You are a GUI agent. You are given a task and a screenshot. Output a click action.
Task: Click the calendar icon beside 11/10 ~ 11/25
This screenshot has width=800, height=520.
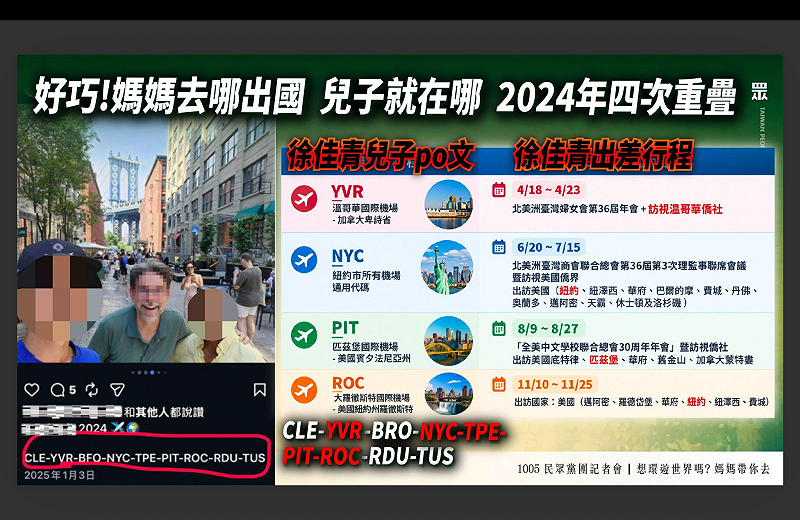(x=498, y=384)
